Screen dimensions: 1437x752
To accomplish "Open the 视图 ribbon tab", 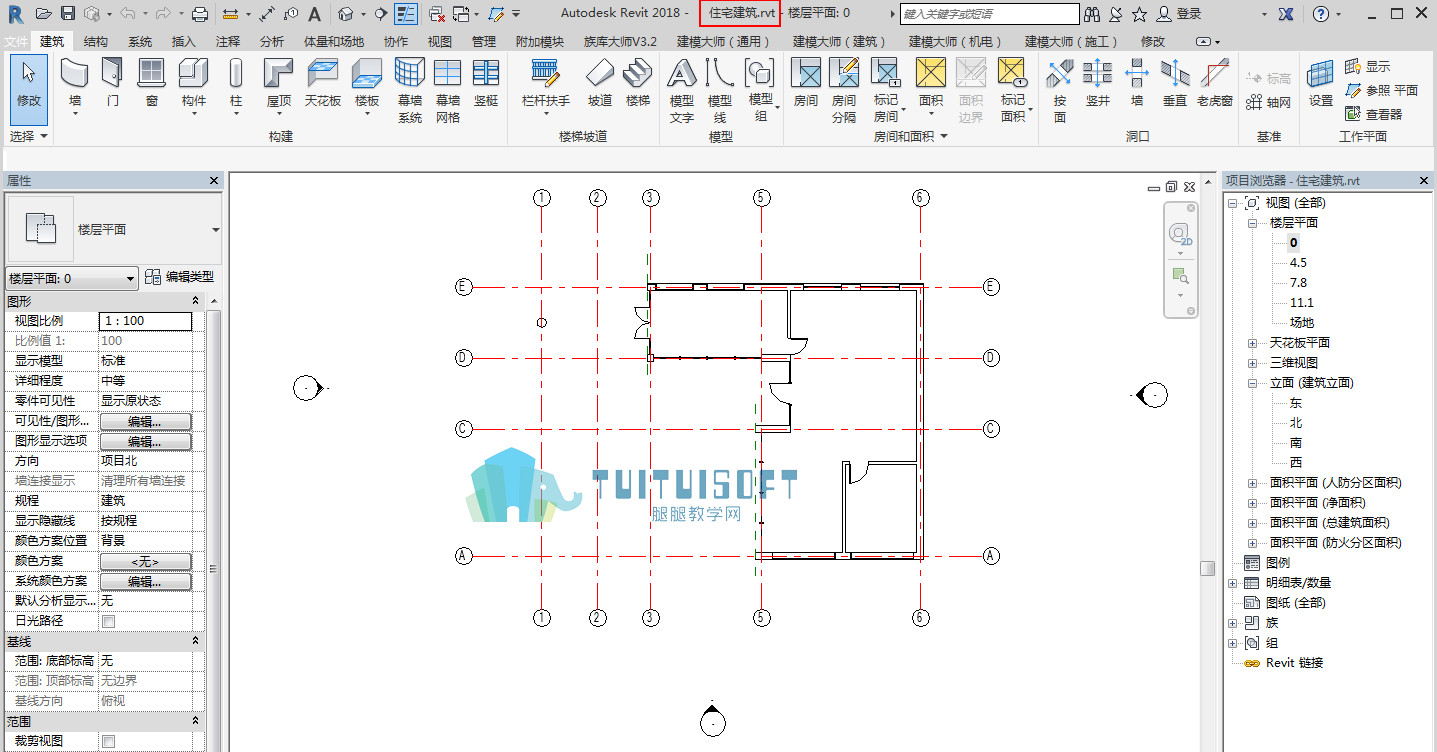I will 440,42.
